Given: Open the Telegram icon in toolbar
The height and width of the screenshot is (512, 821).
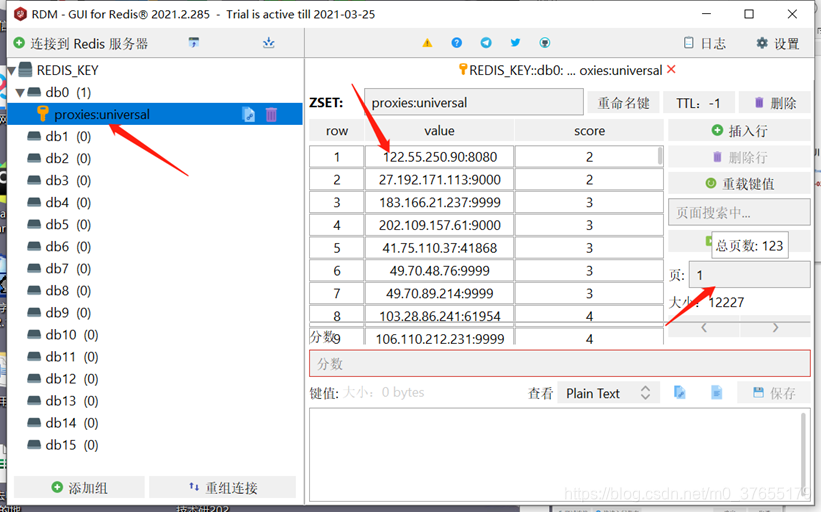Looking at the screenshot, I should (x=486, y=43).
